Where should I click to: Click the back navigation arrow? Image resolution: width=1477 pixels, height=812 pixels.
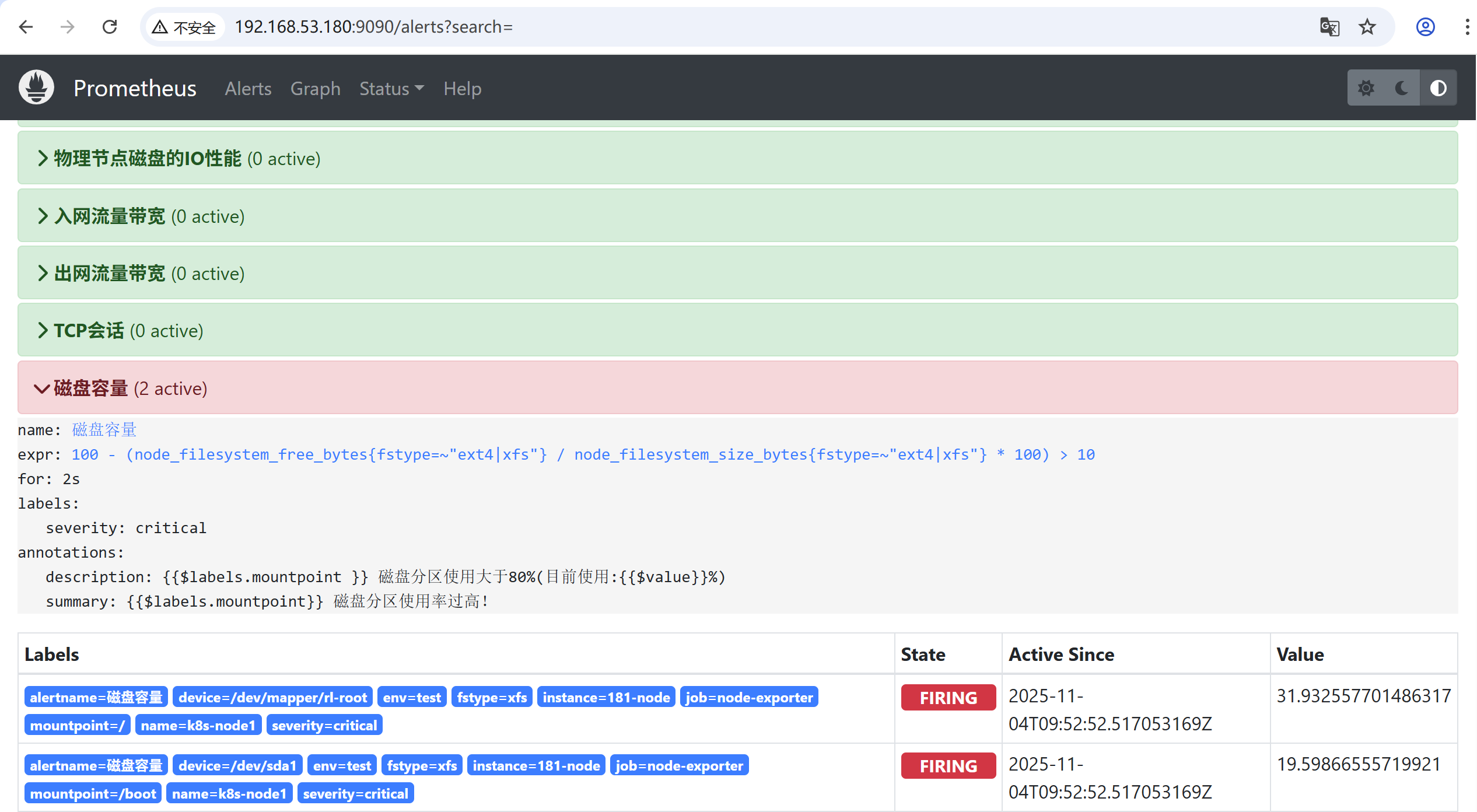pos(25,27)
